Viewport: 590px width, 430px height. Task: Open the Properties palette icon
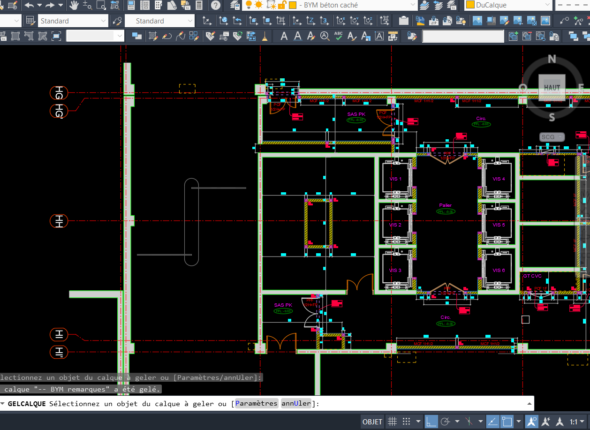tap(131, 5)
